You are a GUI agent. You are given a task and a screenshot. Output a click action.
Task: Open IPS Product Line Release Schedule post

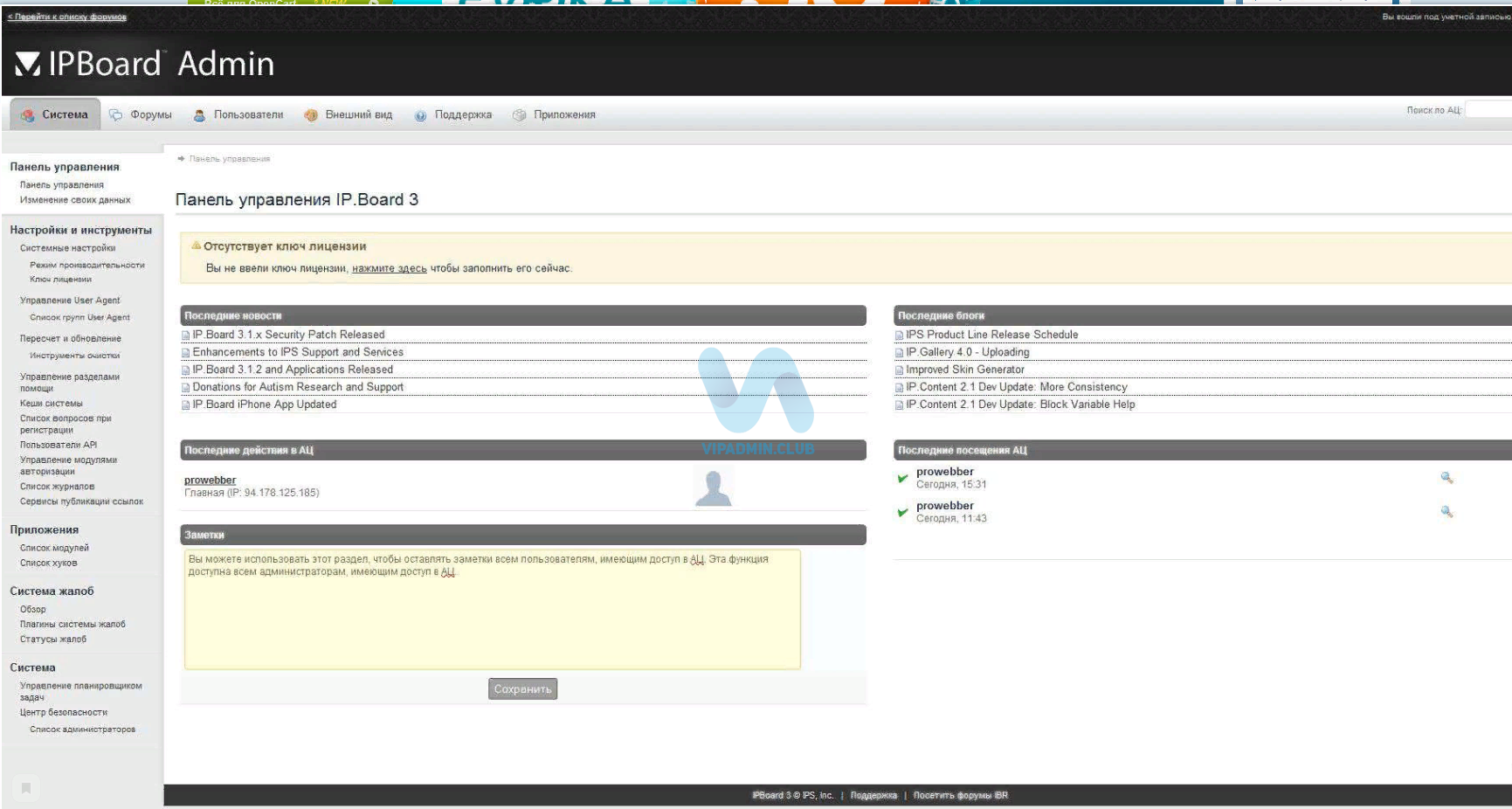991,335
